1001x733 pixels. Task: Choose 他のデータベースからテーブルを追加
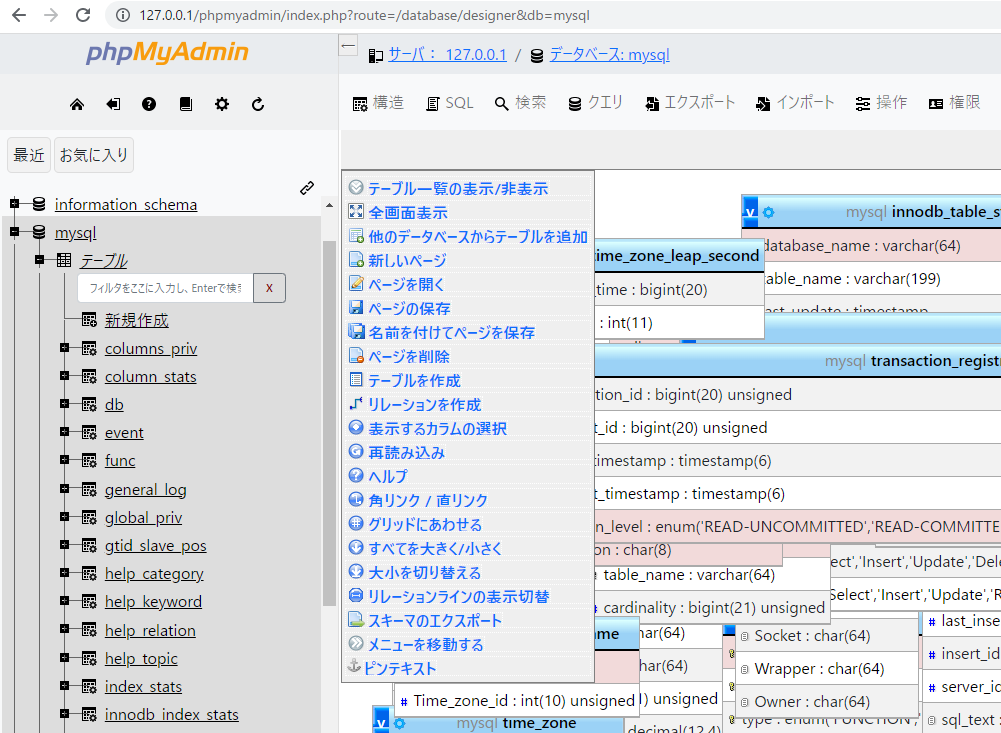(478, 237)
